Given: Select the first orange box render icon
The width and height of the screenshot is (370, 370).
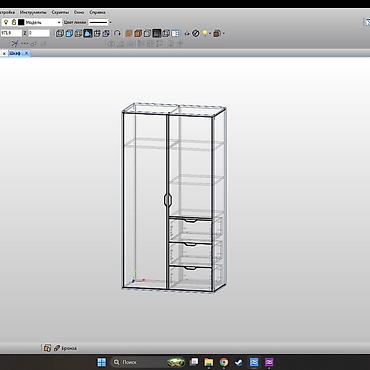Looking at the screenshot, I should pyautogui.click(x=129, y=34).
